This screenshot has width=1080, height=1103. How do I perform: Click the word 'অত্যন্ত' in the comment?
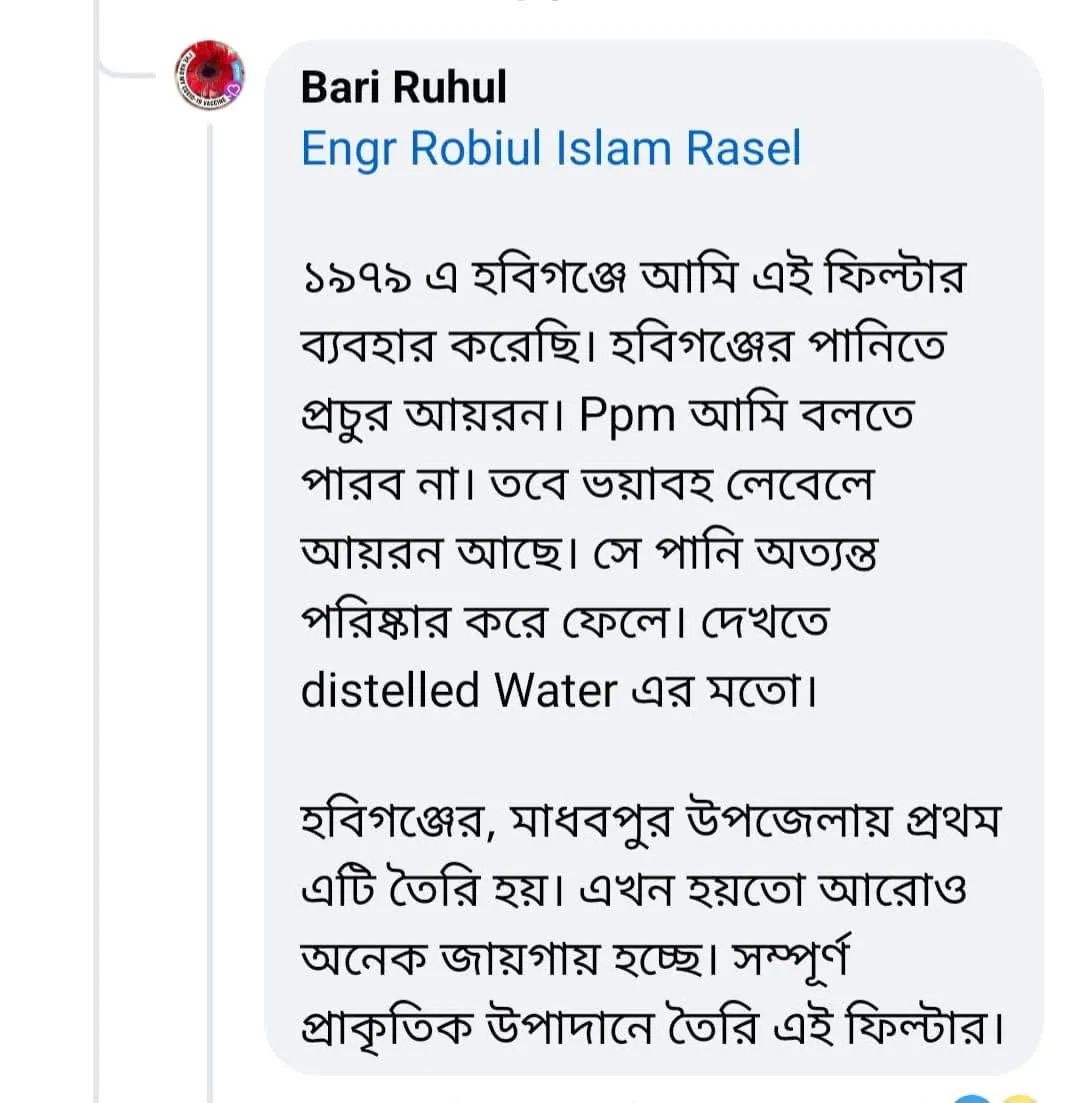coord(816,553)
